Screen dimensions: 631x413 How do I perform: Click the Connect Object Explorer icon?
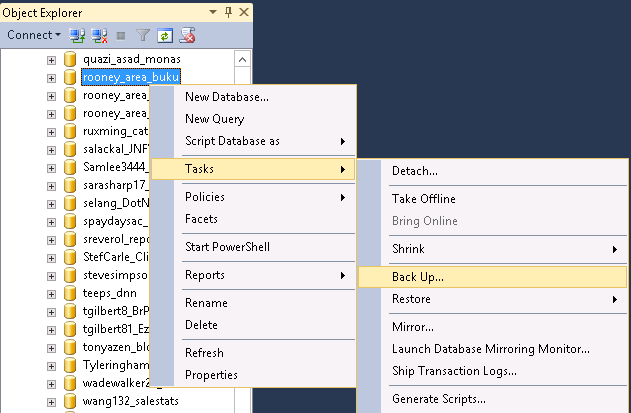pos(77,35)
